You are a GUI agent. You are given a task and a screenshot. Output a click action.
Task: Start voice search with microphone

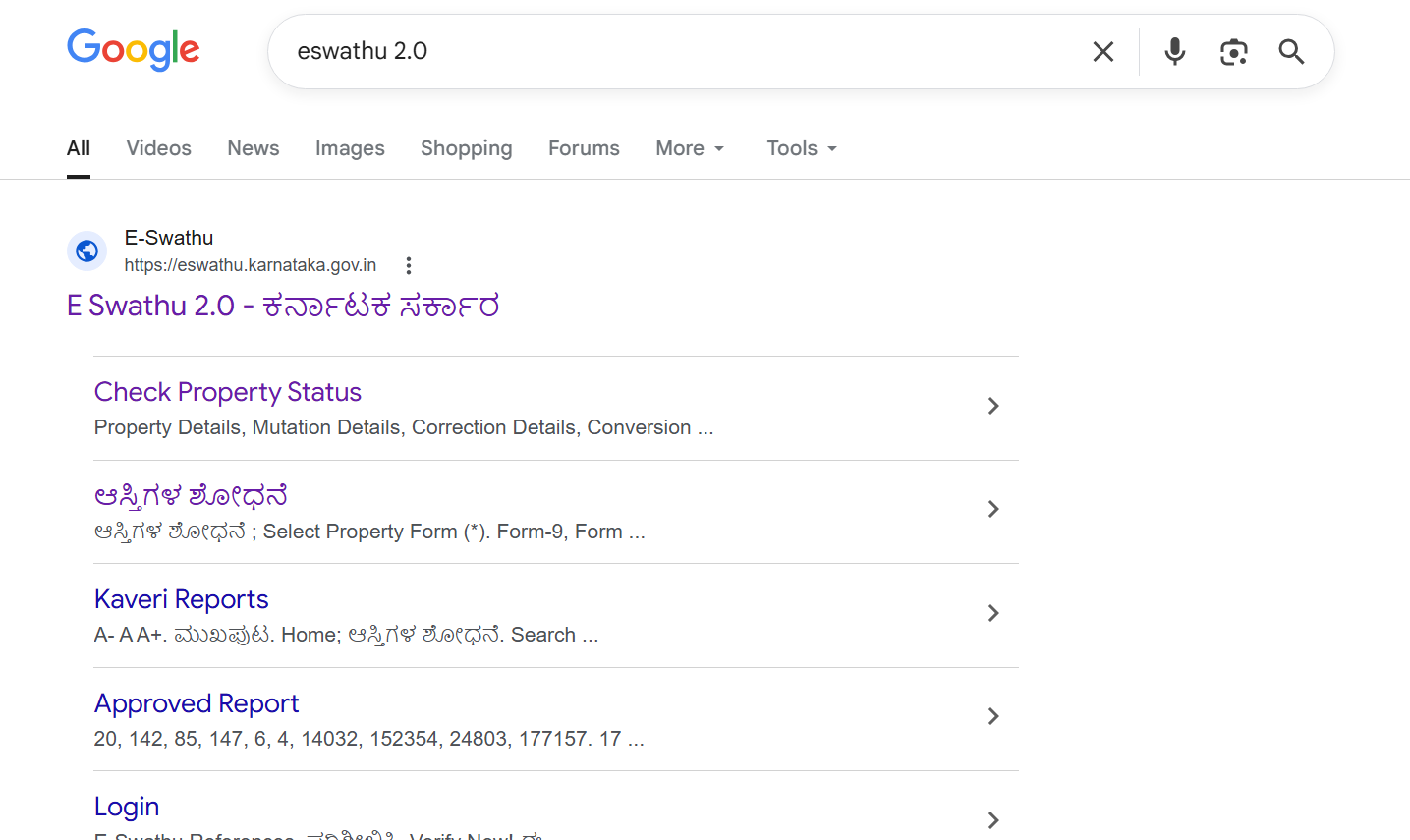coord(1174,51)
